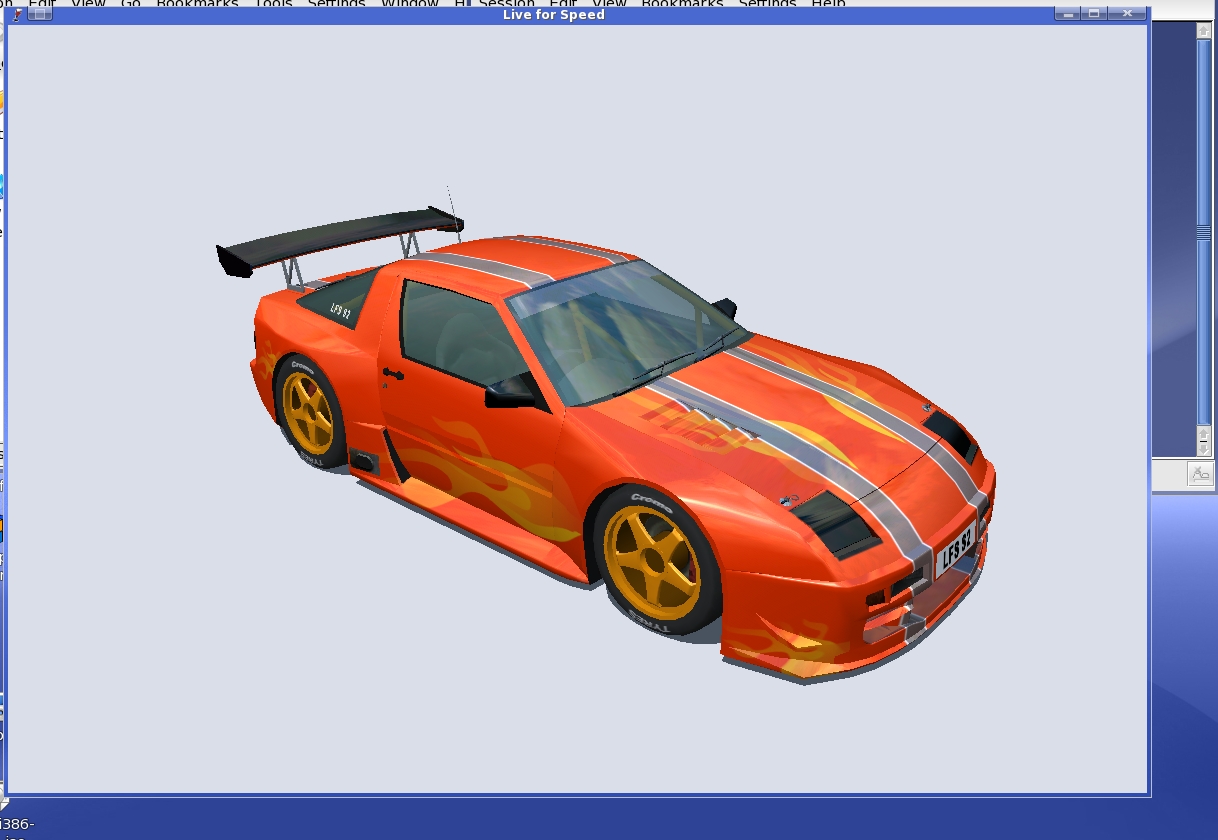
Task: Click the scrollbar thumb grip in the background window
Action: 1203,232
